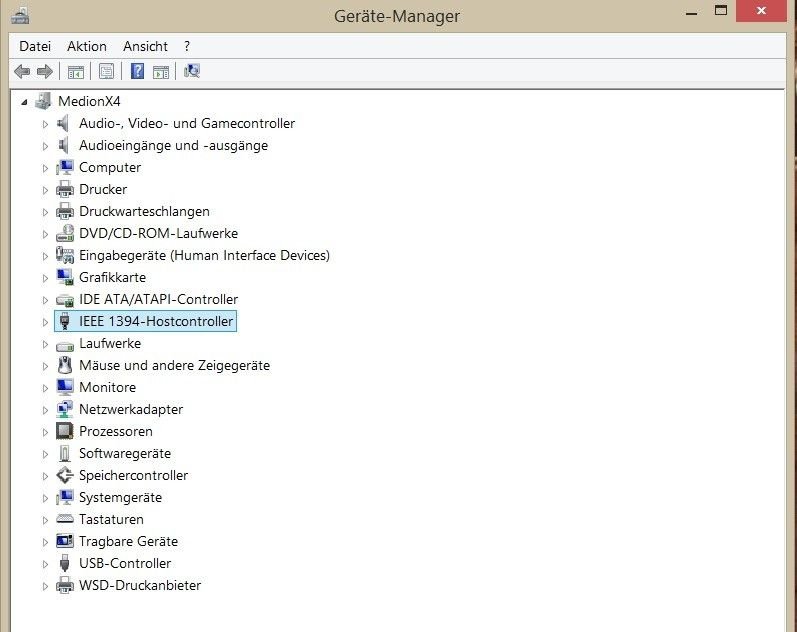
Task: Expand the Systemgeräte category
Action: click(x=45, y=498)
